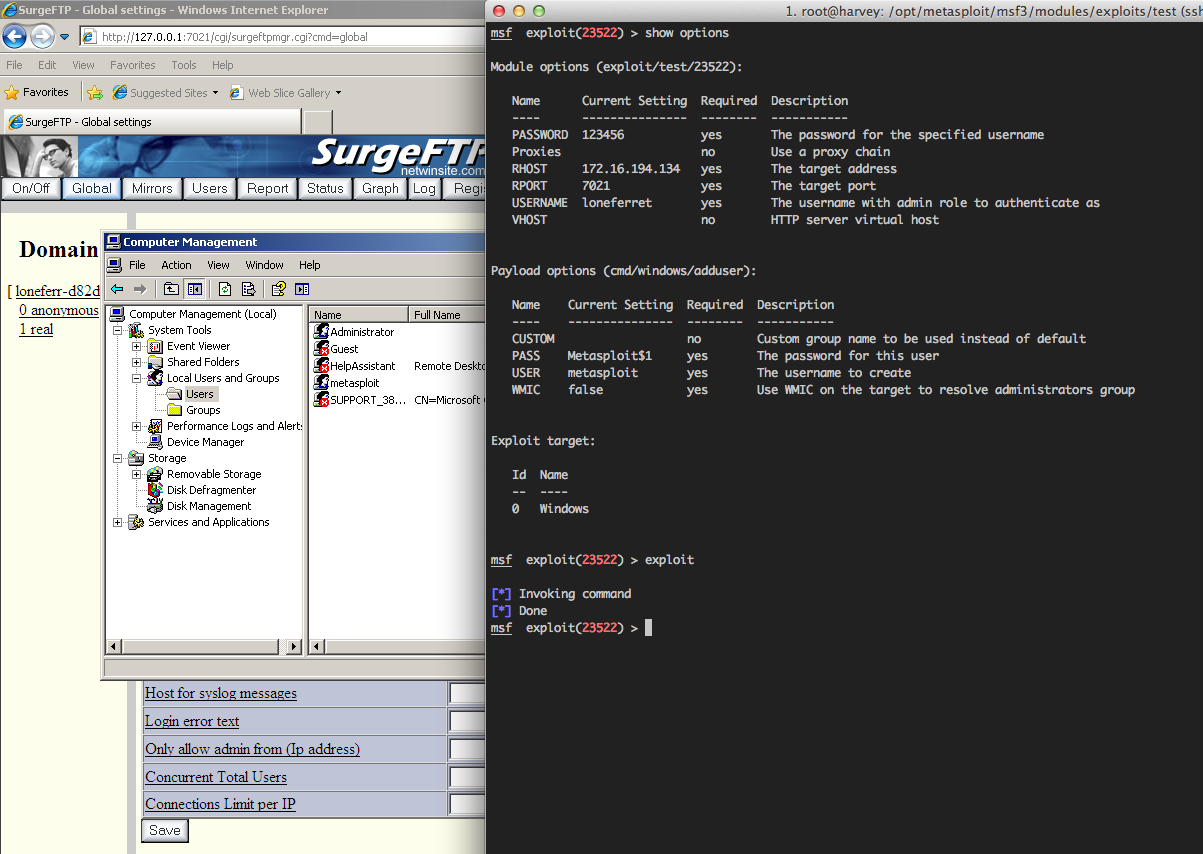This screenshot has width=1203, height=854.
Task: Expand the Event Viewer tree node
Action: tap(136, 346)
